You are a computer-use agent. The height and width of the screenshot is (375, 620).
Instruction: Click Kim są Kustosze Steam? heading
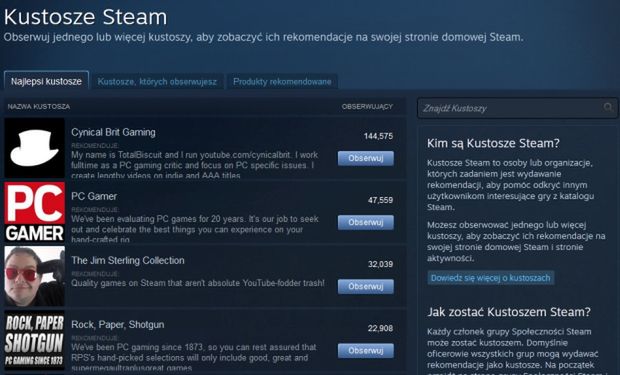(x=493, y=143)
